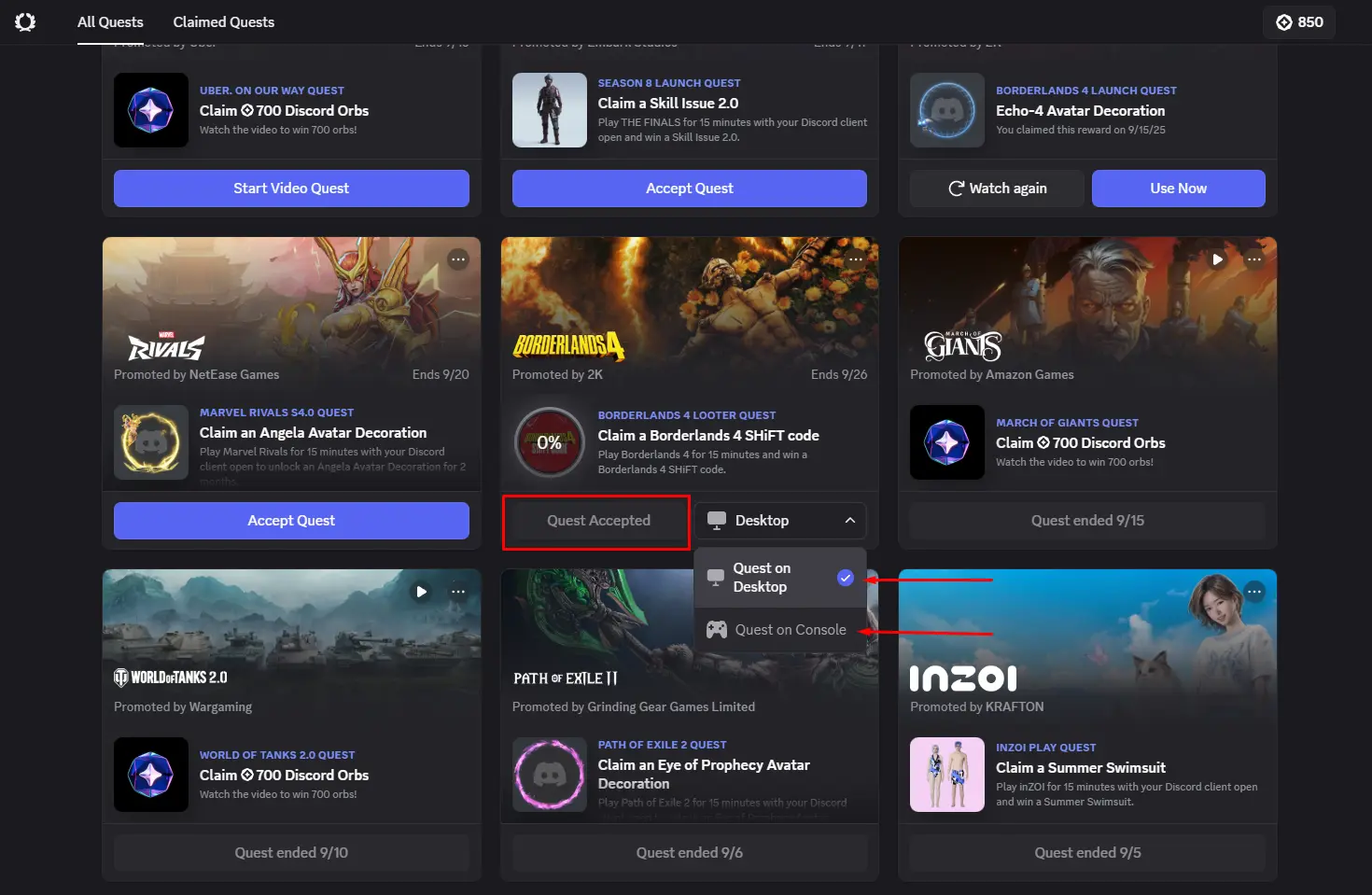1372x895 pixels.
Task: Accept the Marvel Rivals quest
Action: [x=291, y=521]
